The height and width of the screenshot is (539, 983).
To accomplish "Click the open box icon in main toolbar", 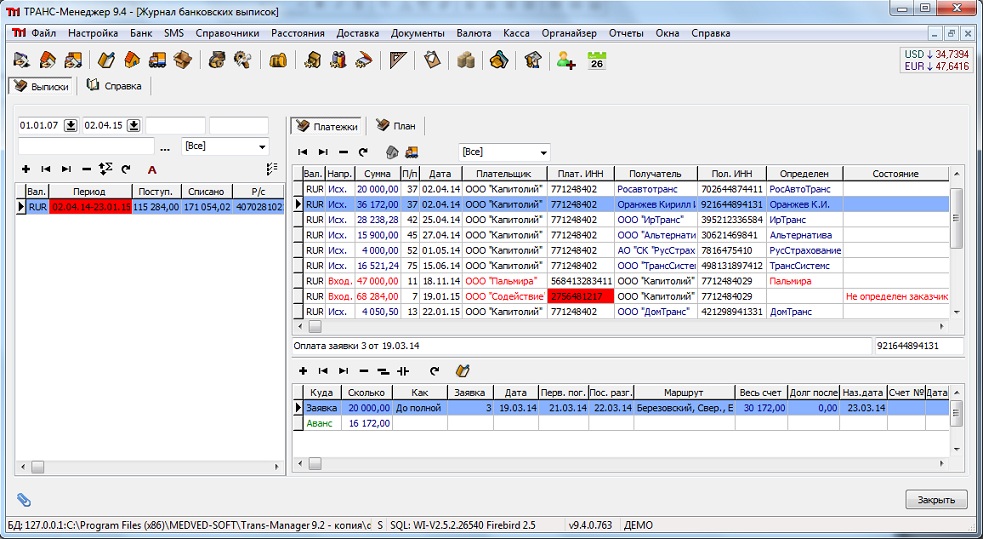I will (182, 60).
